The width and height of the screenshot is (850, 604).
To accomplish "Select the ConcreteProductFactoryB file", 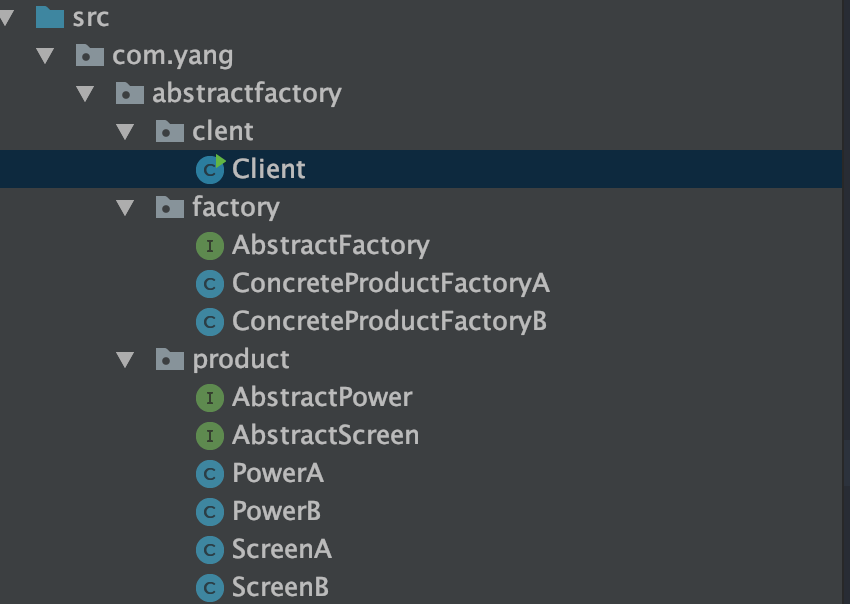I will pos(389,321).
